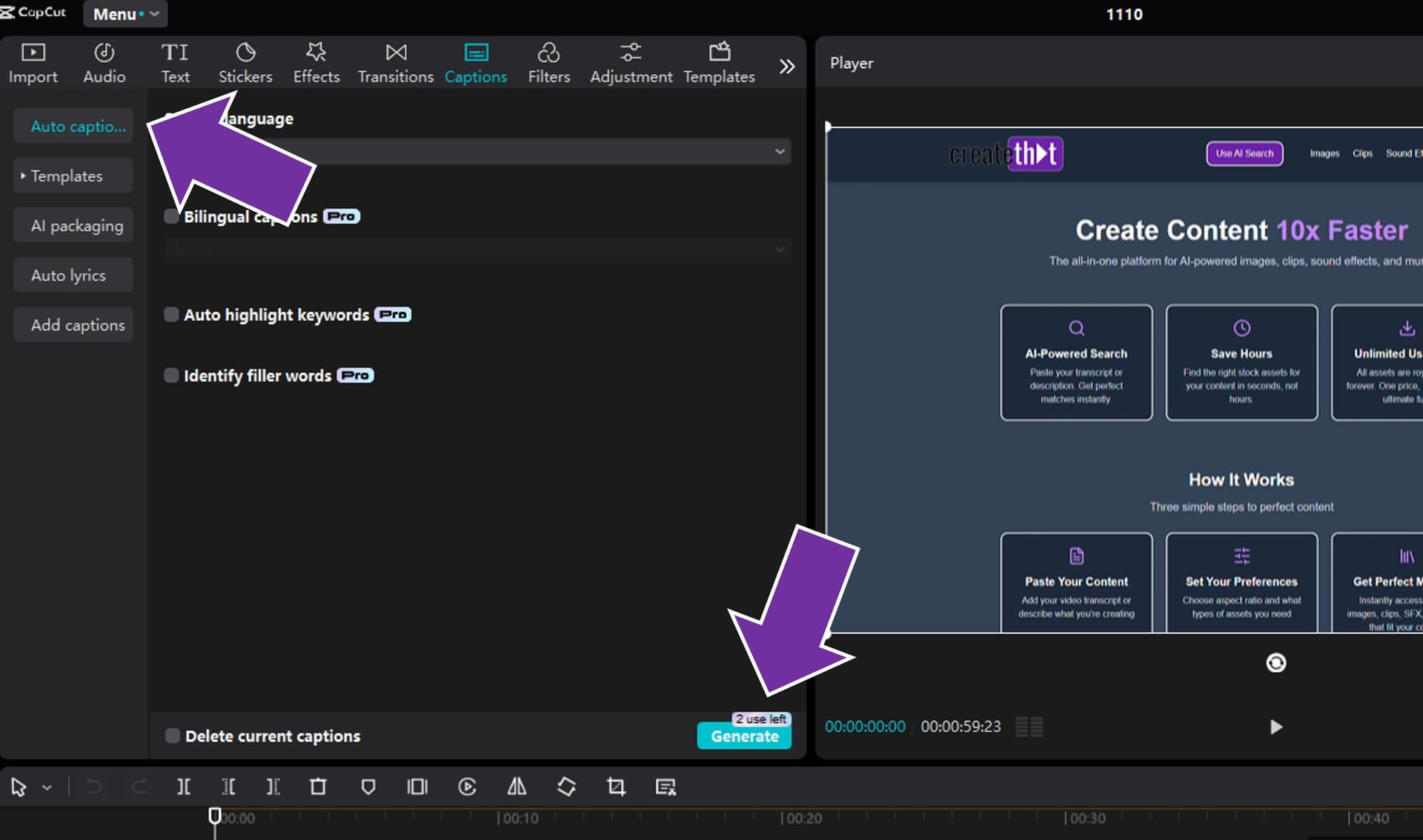Screen dimensions: 1423x840
Task: Open the Adjustment tab
Action: [x=631, y=64]
